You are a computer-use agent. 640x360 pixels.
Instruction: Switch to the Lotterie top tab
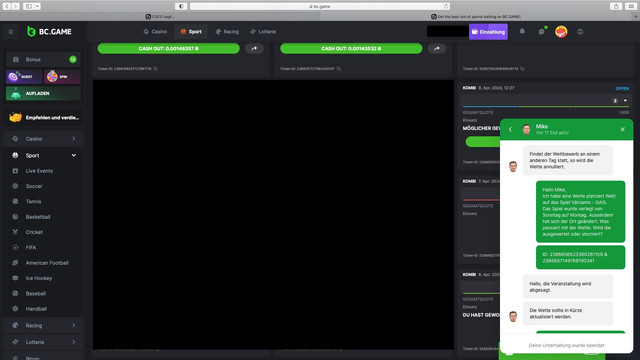263,31
